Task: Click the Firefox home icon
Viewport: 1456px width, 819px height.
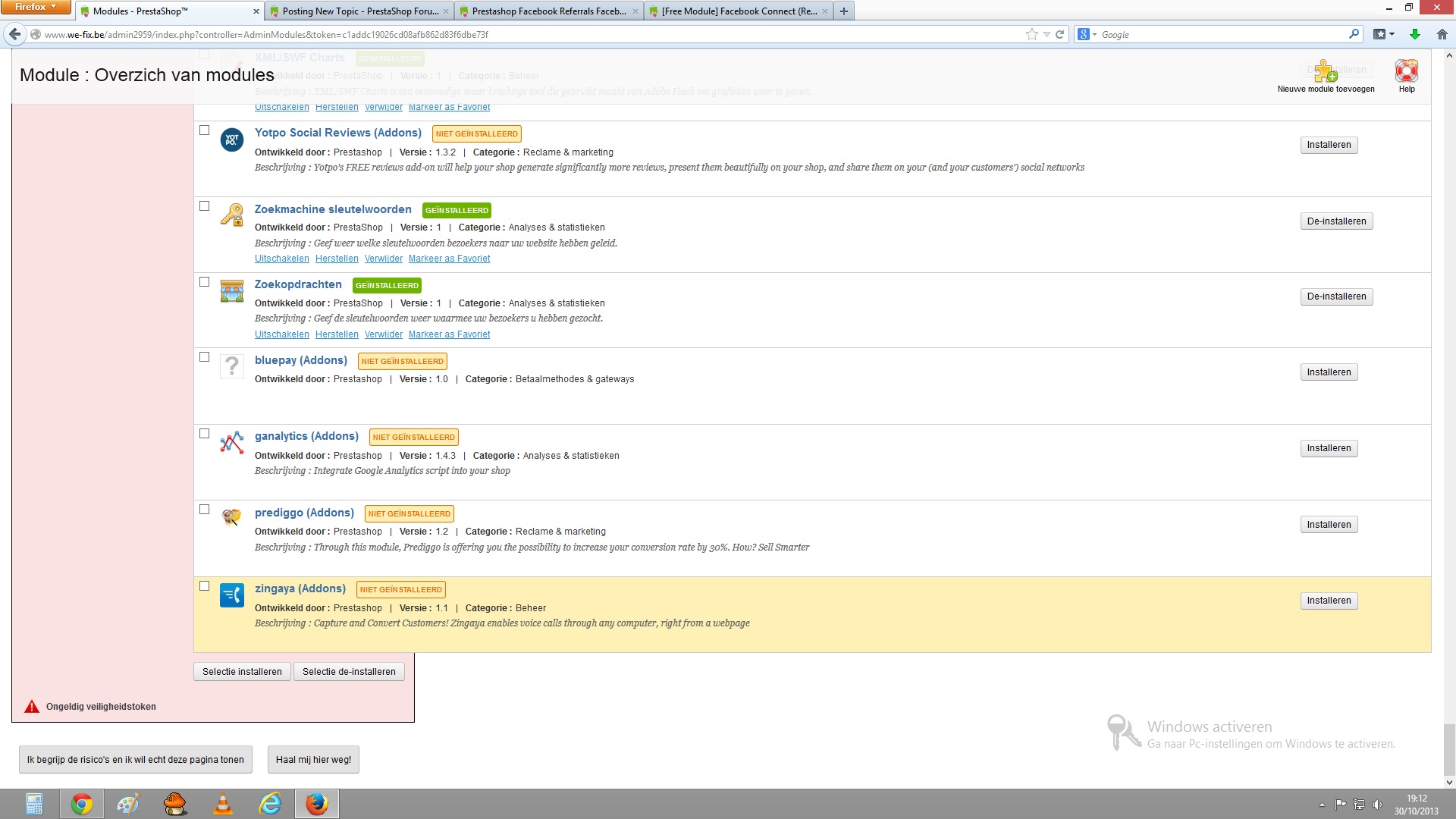Action: pyautogui.click(x=1442, y=34)
